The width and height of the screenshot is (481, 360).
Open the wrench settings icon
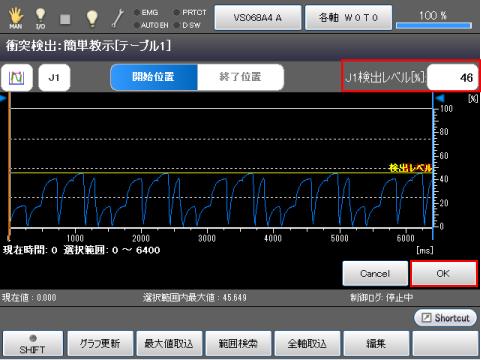tap(117, 18)
